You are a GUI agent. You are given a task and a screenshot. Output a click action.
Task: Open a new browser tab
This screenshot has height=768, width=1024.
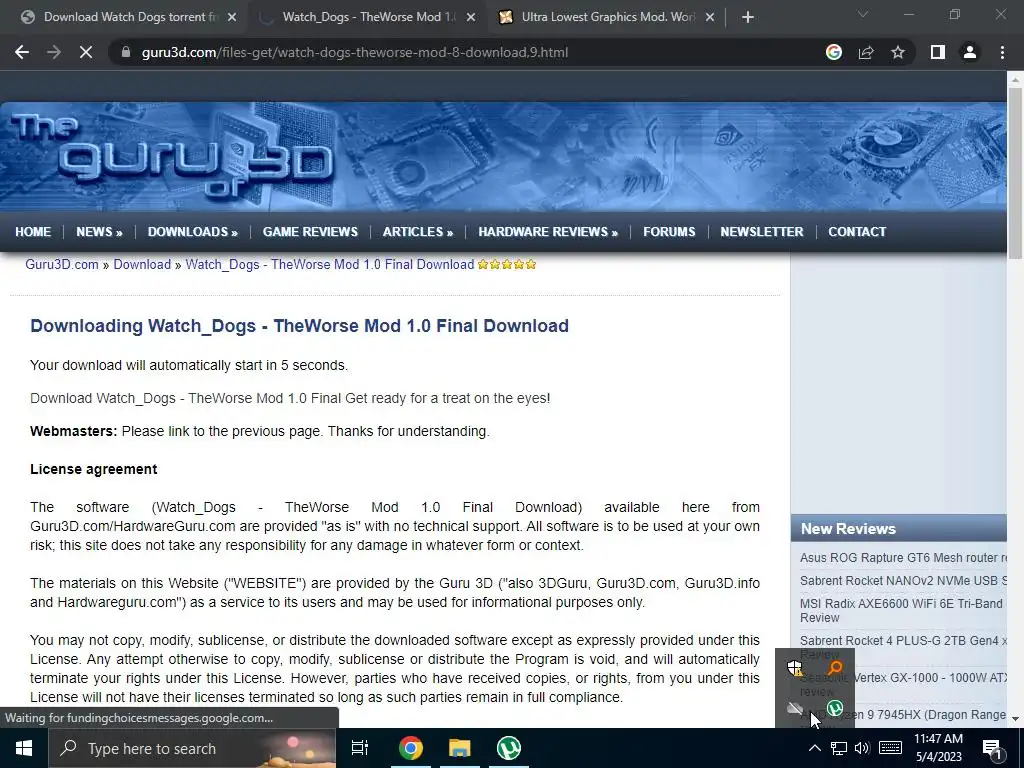click(748, 17)
